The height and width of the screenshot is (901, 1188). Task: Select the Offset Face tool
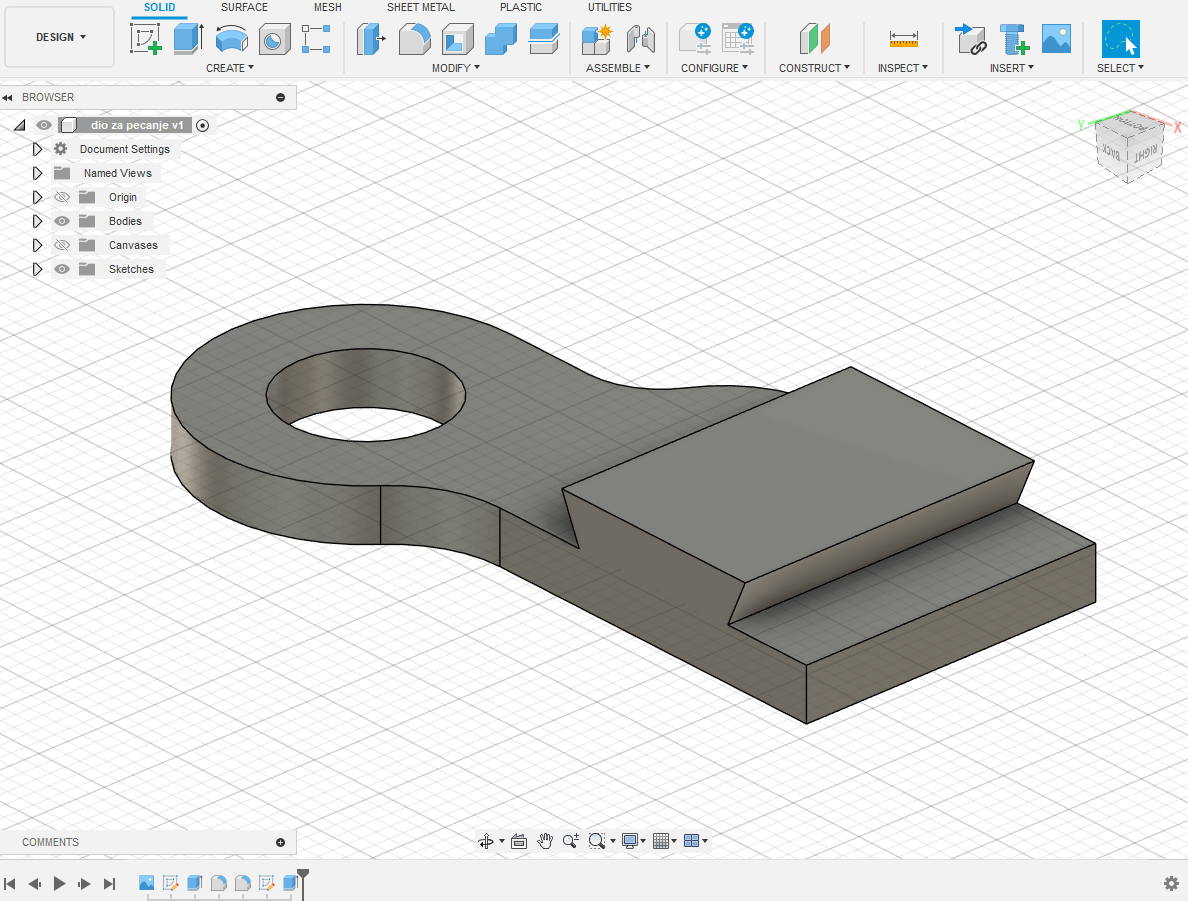(x=544, y=39)
